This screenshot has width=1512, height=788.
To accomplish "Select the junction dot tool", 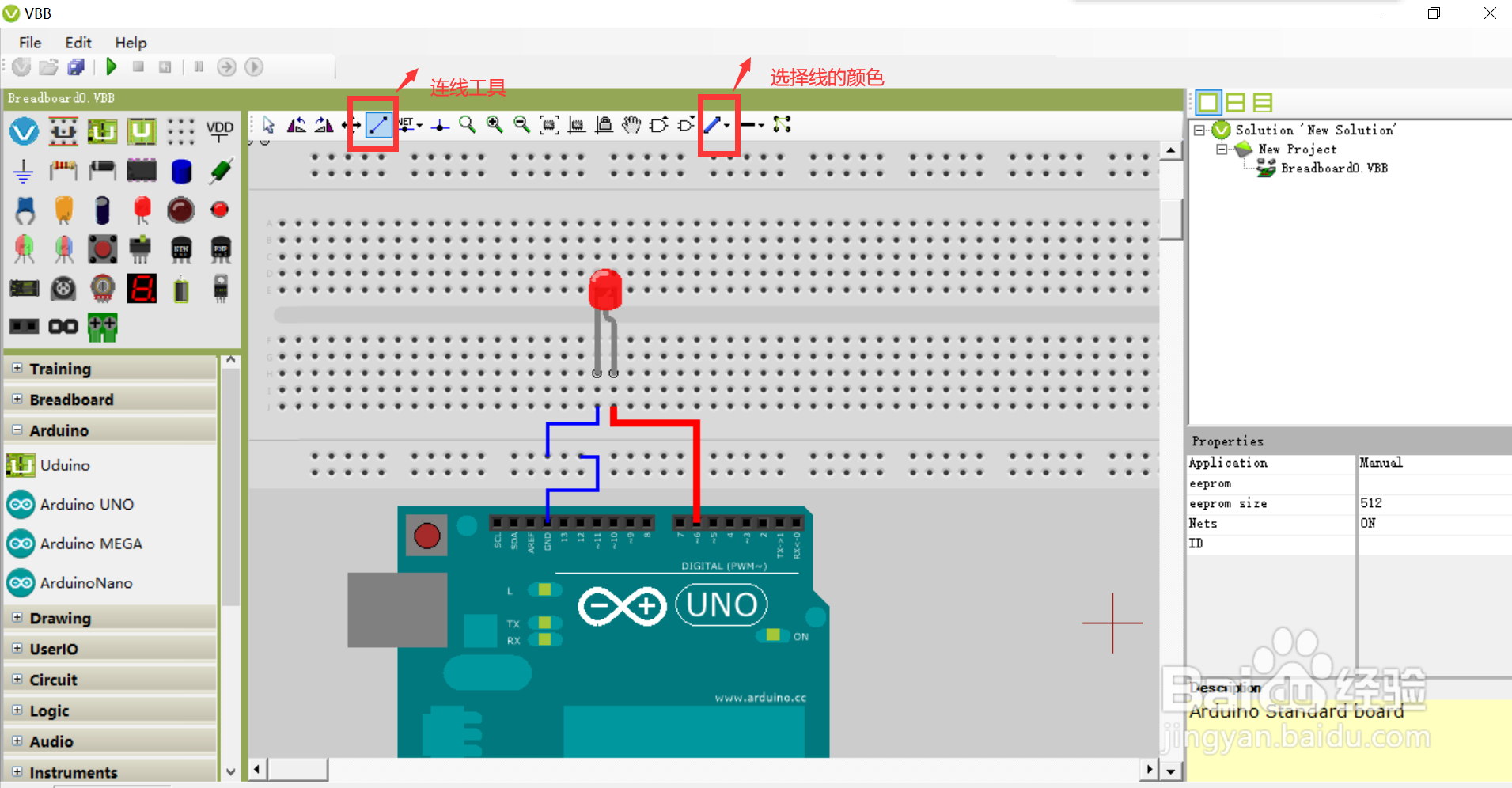I will 440,124.
